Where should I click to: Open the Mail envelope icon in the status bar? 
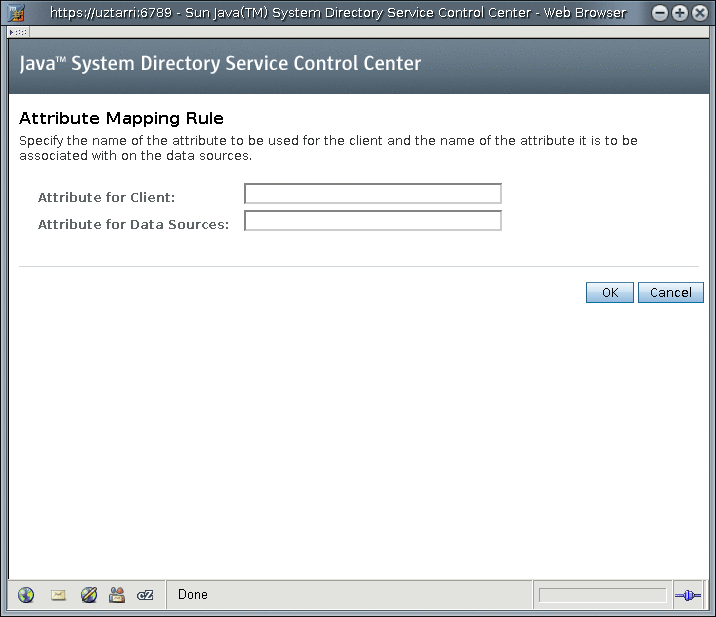58,595
